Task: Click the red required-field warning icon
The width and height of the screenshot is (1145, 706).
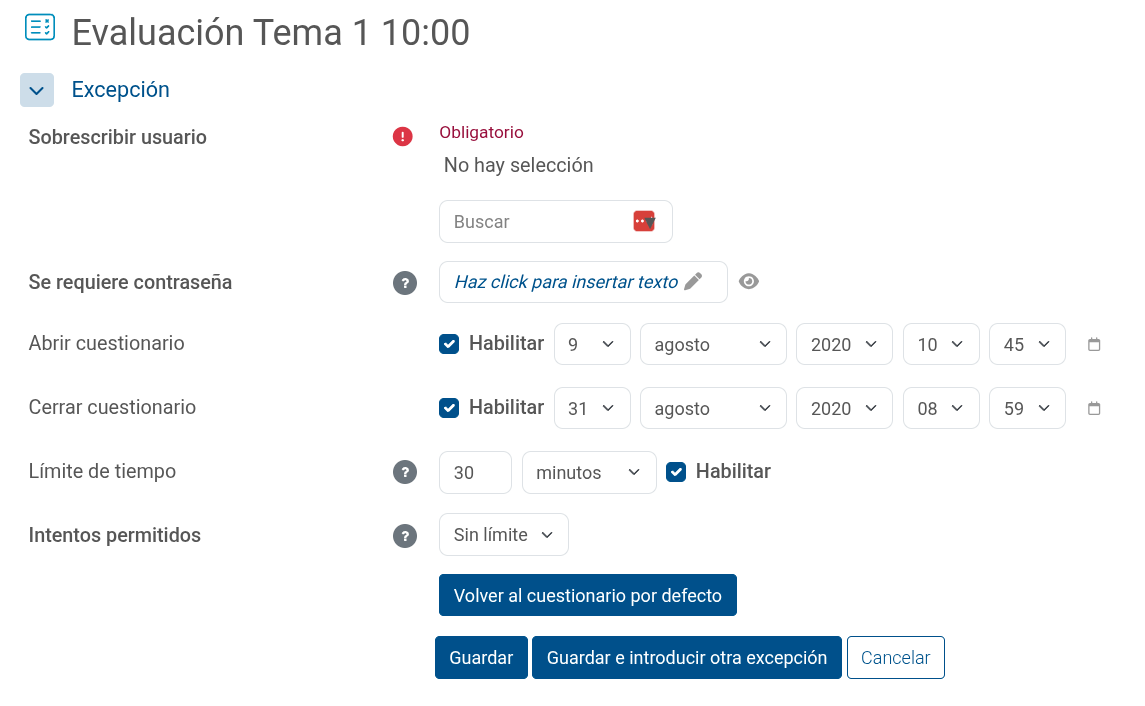Action: coord(402,137)
